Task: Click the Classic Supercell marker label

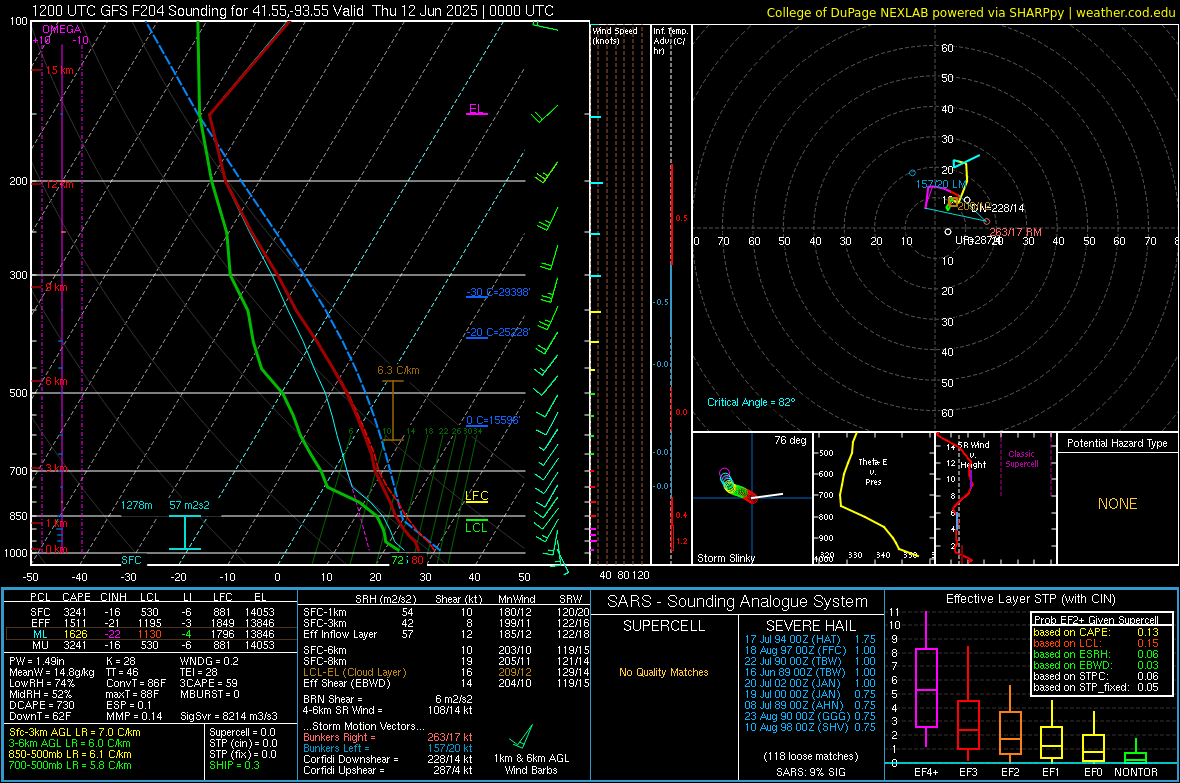Action: pos(1021,459)
